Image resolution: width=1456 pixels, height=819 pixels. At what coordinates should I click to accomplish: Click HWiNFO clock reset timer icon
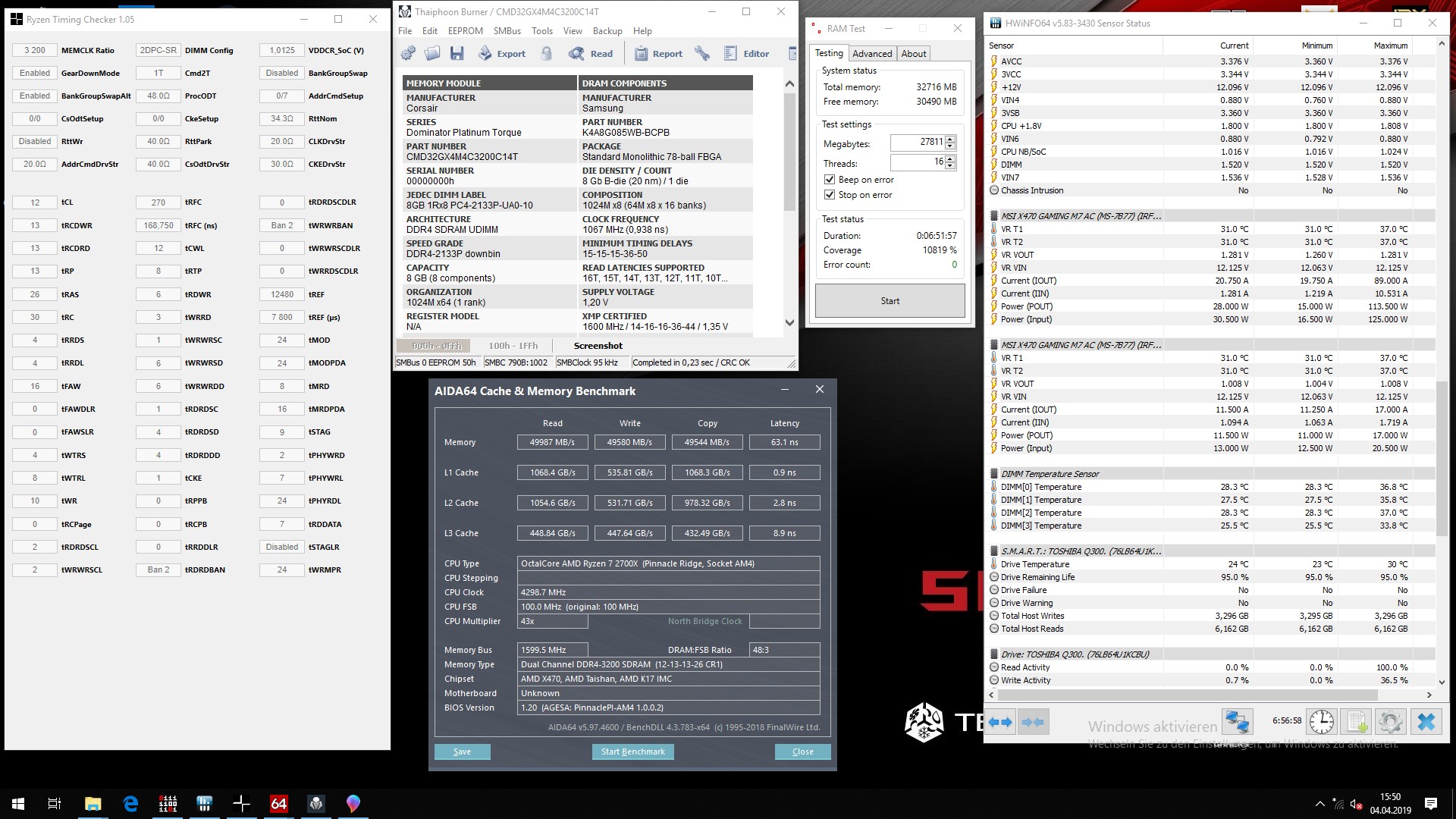coord(1321,721)
